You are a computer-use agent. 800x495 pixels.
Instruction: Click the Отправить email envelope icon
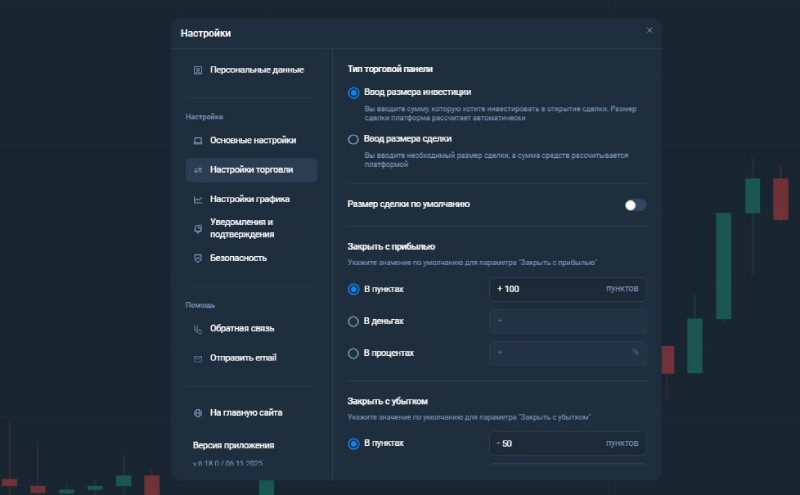198,358
